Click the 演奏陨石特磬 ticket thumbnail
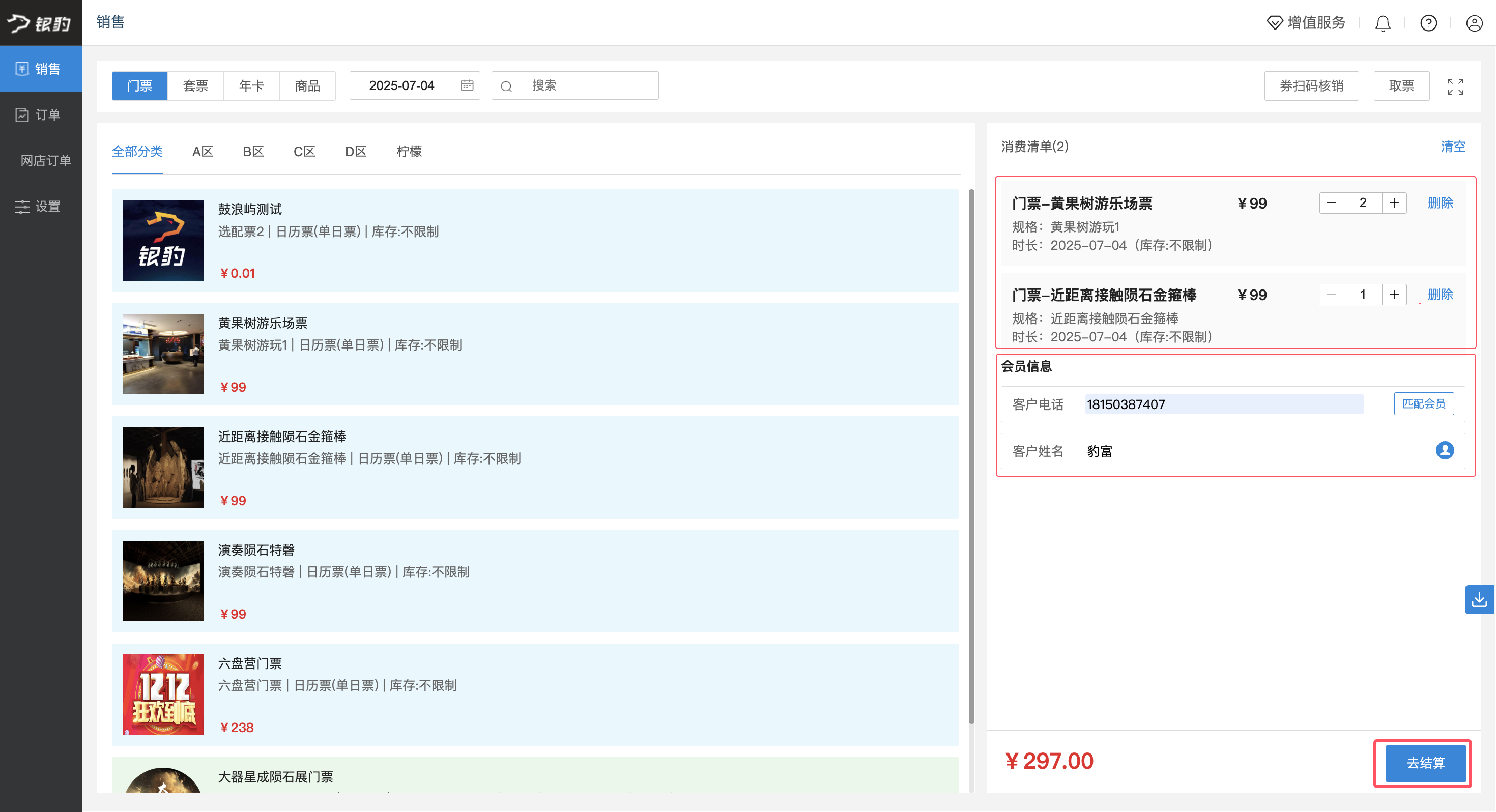Image resolution: width=1496 pixels, height=812 pixels. point(163,581)
